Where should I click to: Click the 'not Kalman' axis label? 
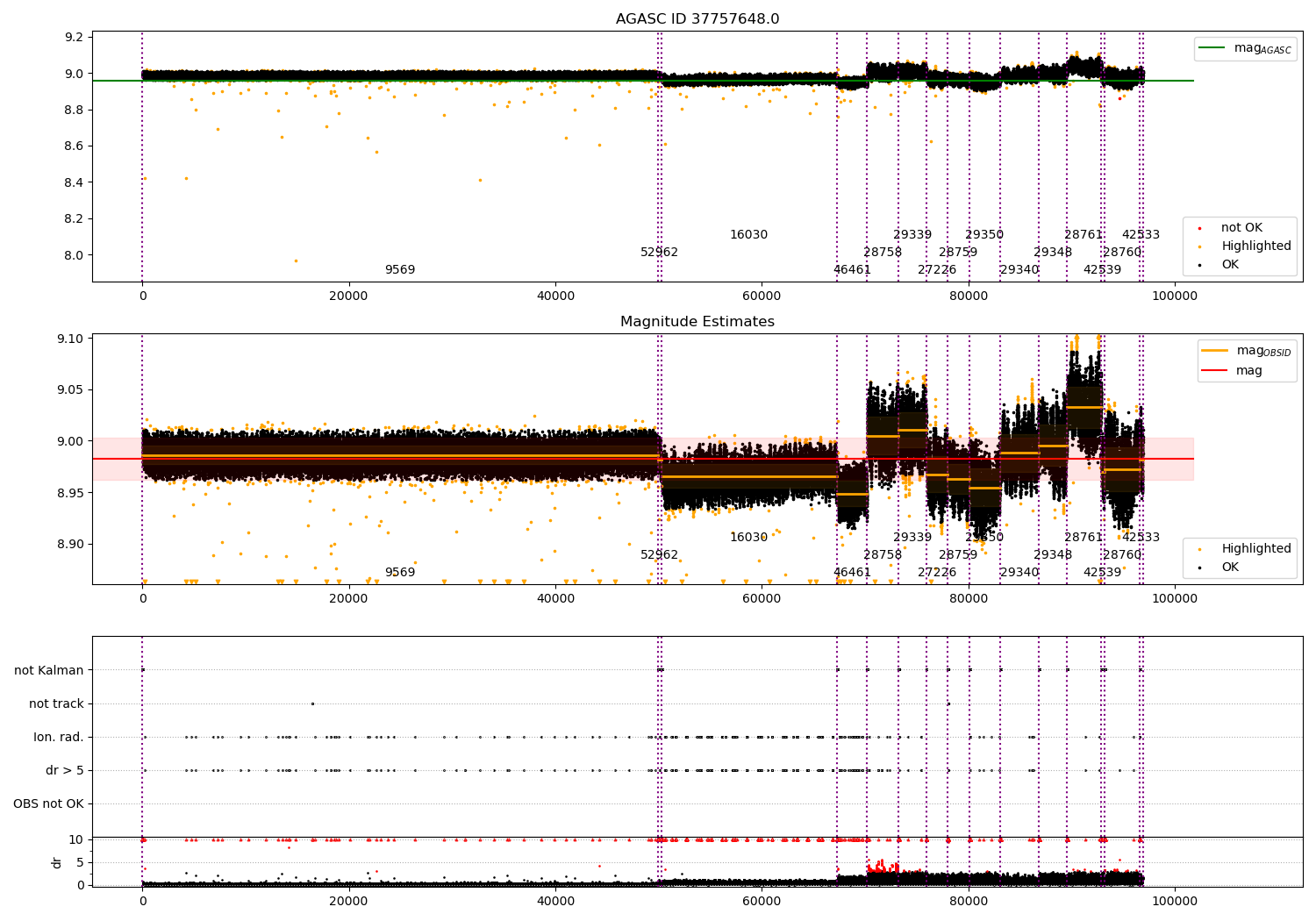tap(49, 671)
